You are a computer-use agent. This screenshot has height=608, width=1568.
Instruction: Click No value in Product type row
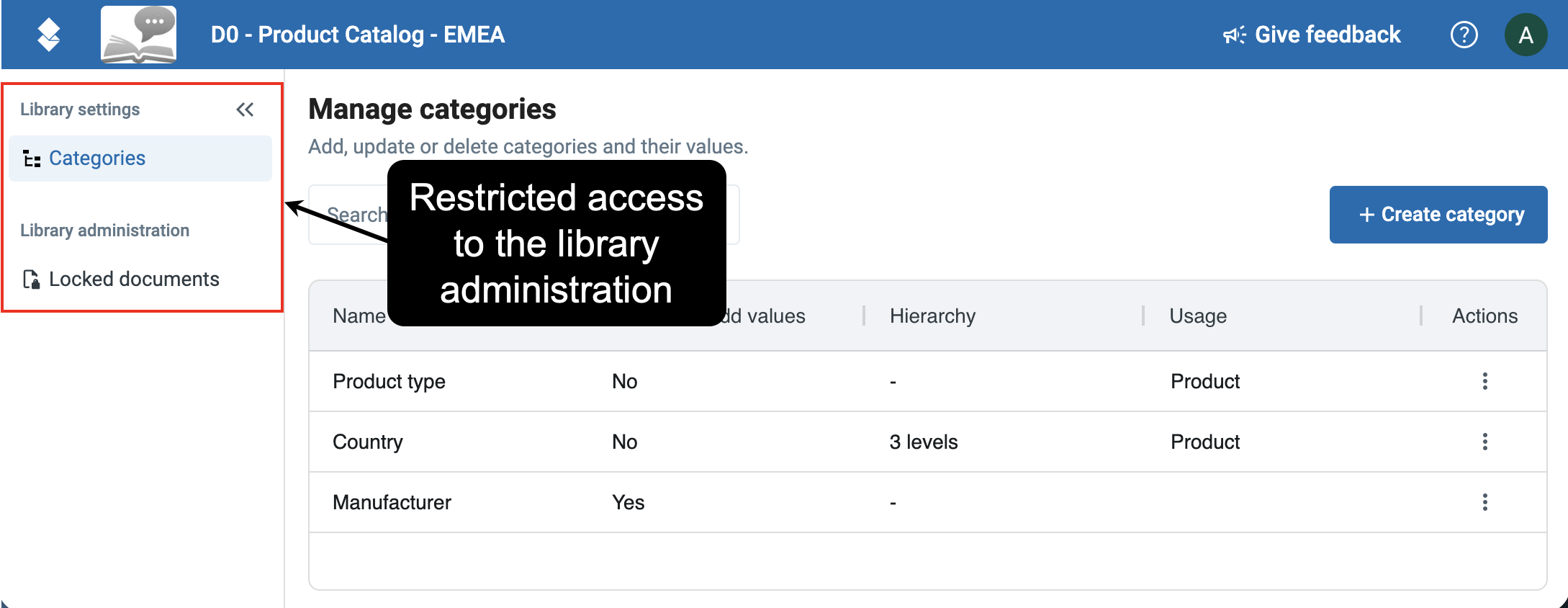coord(624,381)
